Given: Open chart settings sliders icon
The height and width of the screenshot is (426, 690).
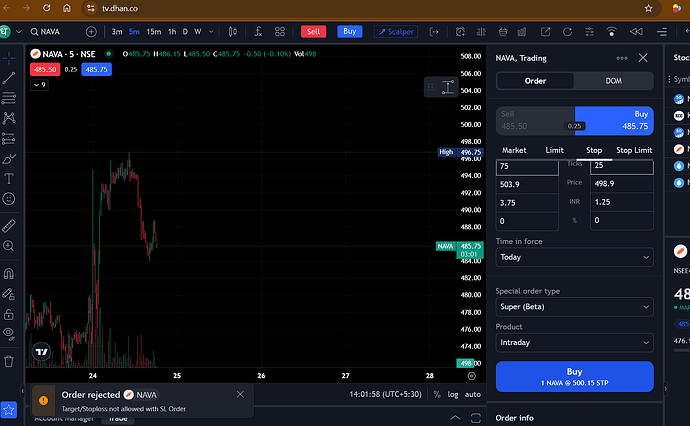Looking at the screenshot, I should click(x=589, y=32).
